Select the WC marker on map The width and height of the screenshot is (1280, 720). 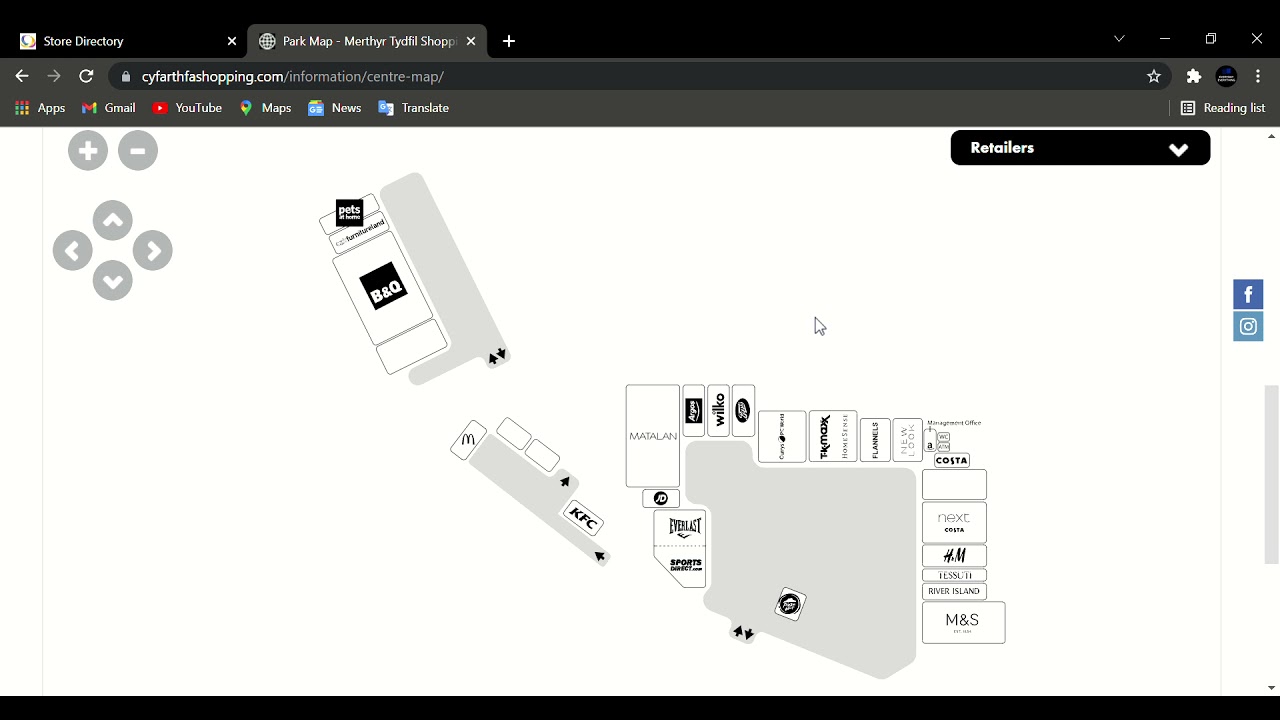pos(944,437)
